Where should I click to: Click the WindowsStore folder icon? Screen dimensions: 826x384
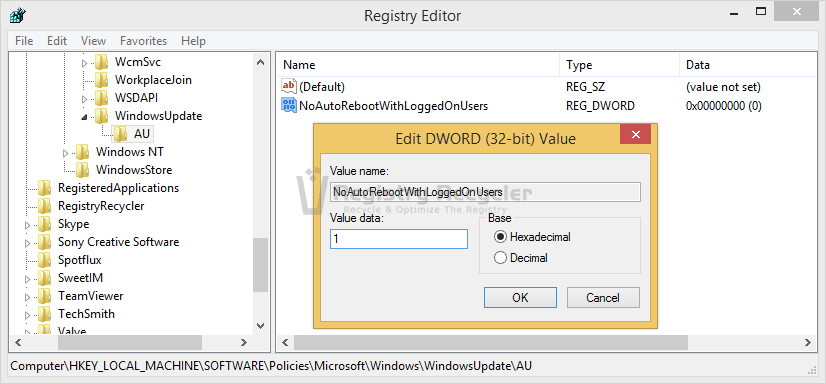click(x=83, y=170)
